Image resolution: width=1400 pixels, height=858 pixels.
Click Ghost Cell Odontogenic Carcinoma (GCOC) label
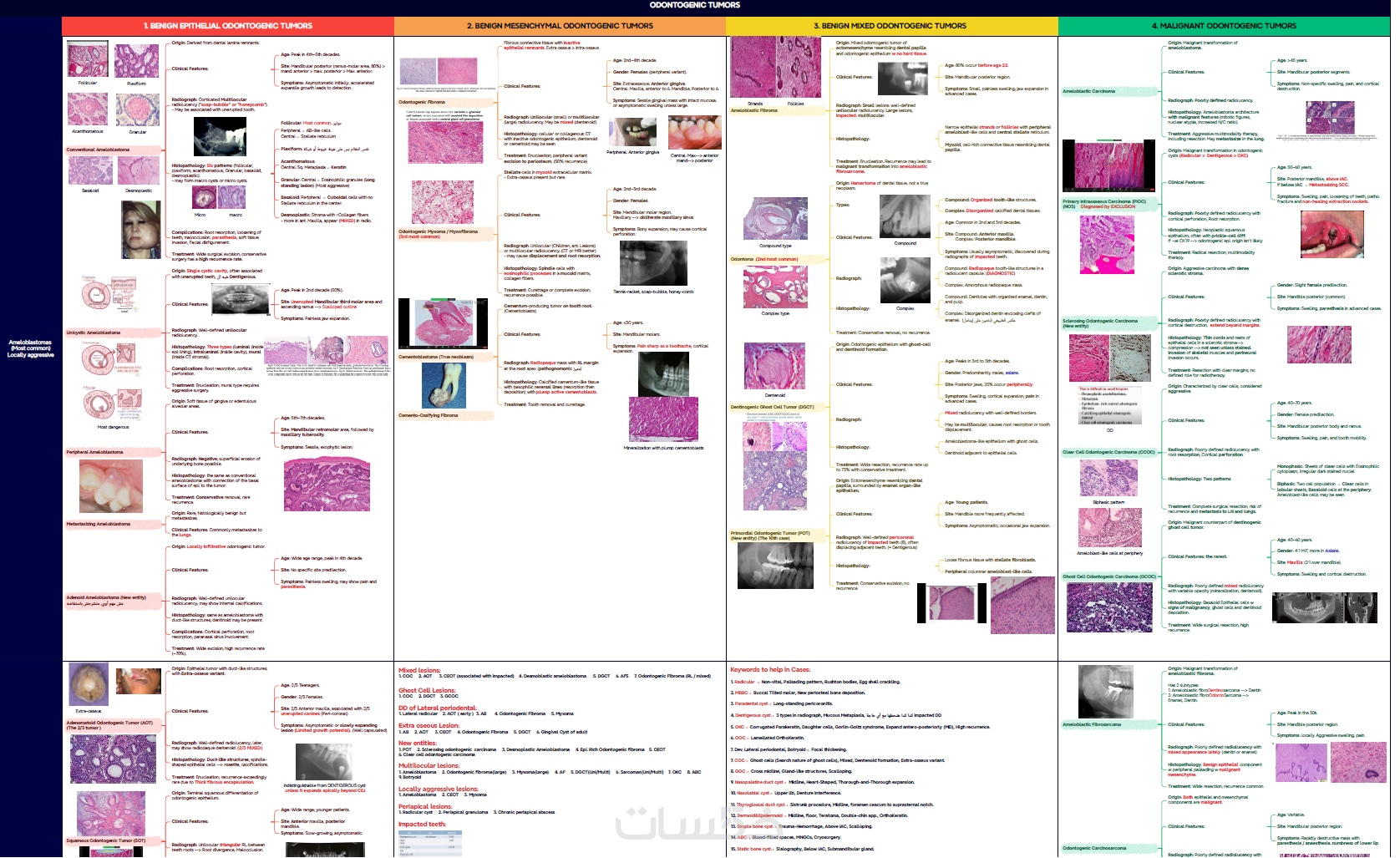click(x=1109, y=576)
